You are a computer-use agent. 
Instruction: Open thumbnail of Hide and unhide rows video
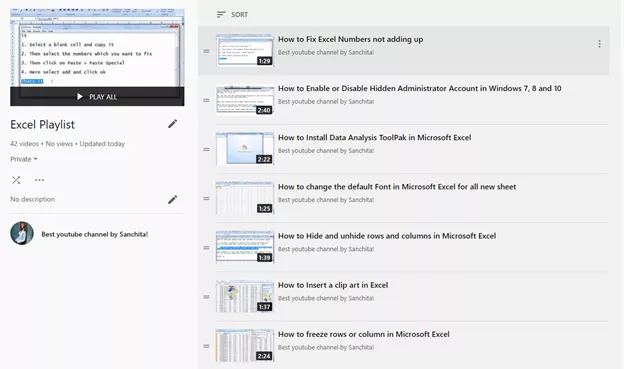[245, 247]
